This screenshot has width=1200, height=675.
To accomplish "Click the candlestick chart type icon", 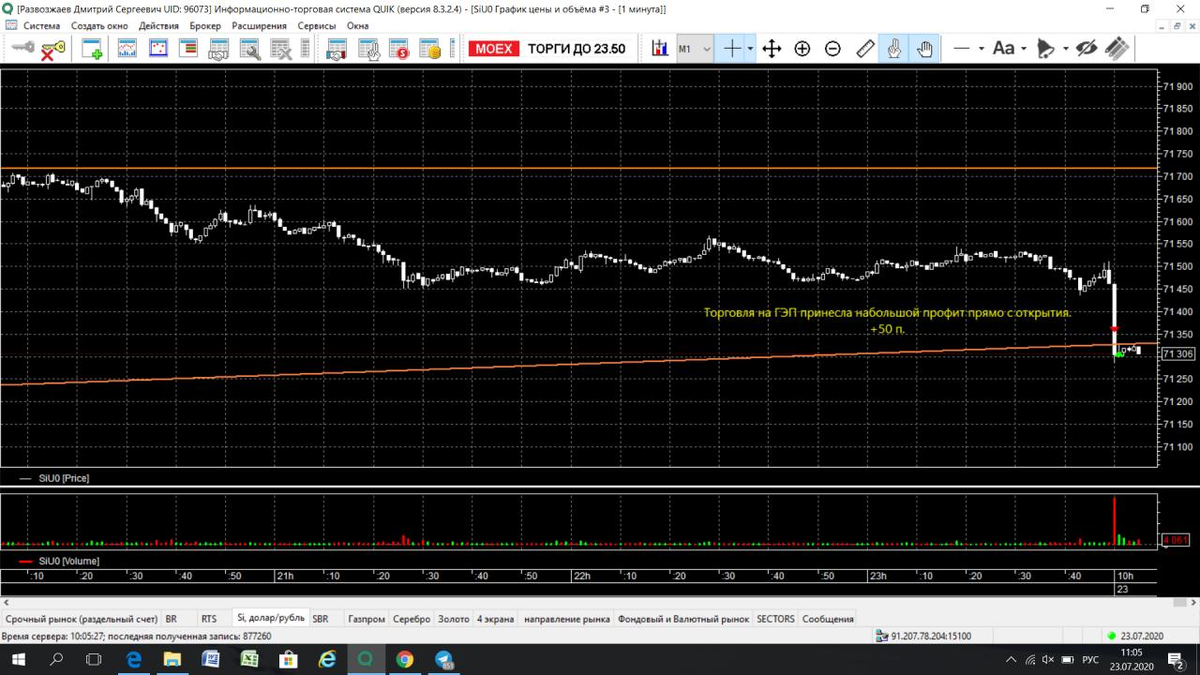I will (659, 48).
